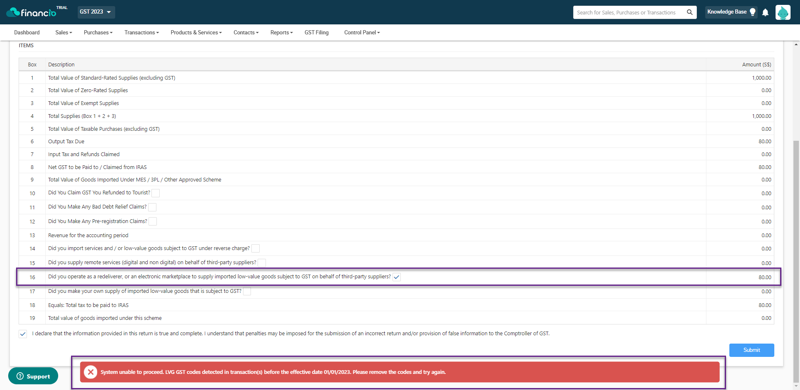Tick the Pre-registration Claims checkbox
Image resolution: width=800 pixels, height=390 pixels.
point(152,221)
